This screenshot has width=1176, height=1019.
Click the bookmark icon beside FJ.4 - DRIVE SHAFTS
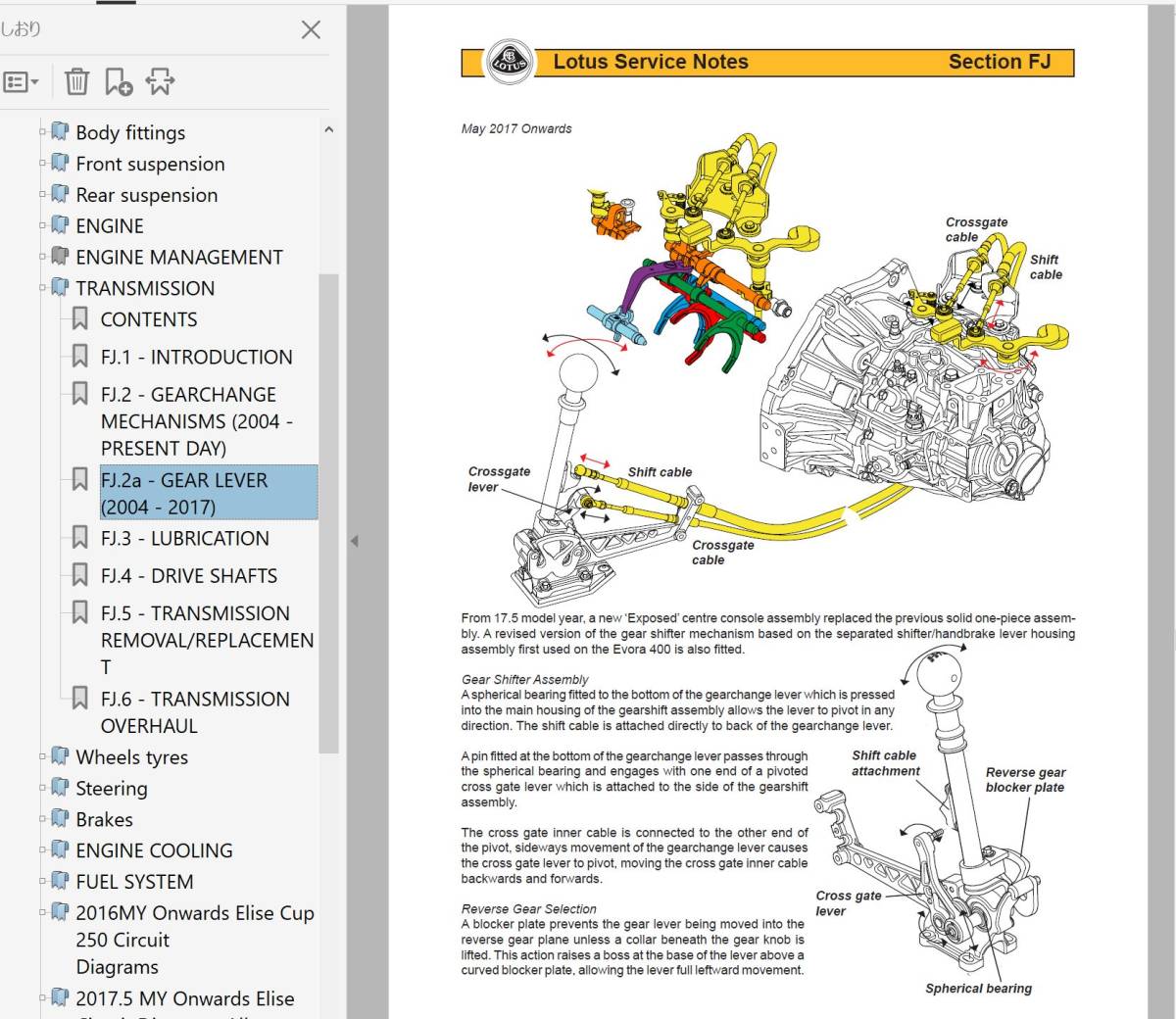click(x=80, y=574)
